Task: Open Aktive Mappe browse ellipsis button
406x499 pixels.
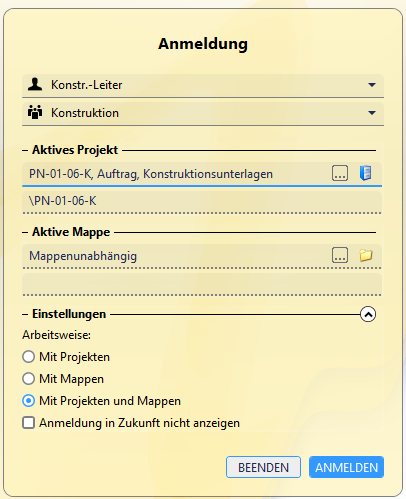Action: pos(340,255)
